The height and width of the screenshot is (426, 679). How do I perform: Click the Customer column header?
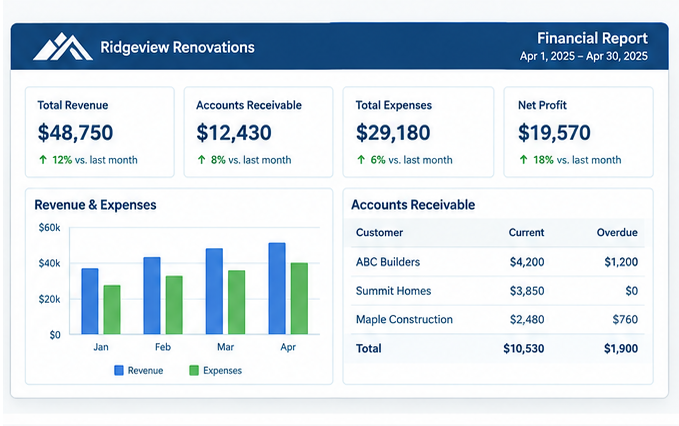(379, 232)
